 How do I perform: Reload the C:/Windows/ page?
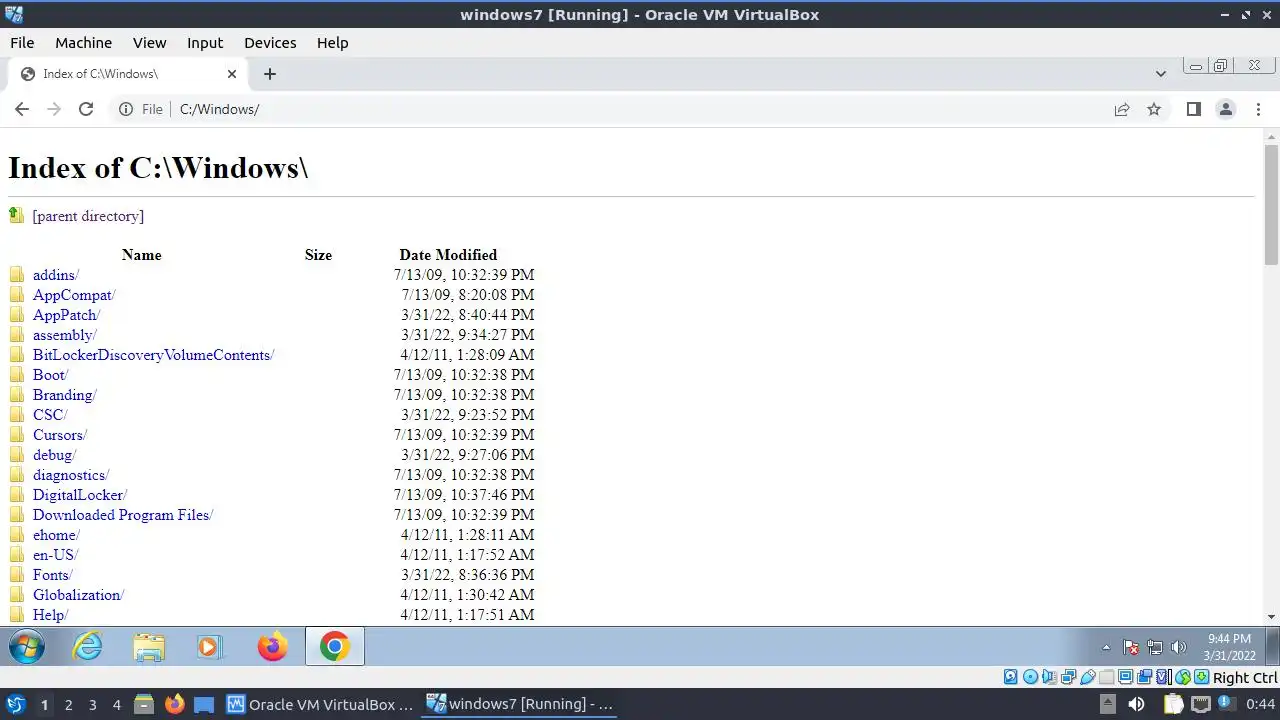(86, 109)
